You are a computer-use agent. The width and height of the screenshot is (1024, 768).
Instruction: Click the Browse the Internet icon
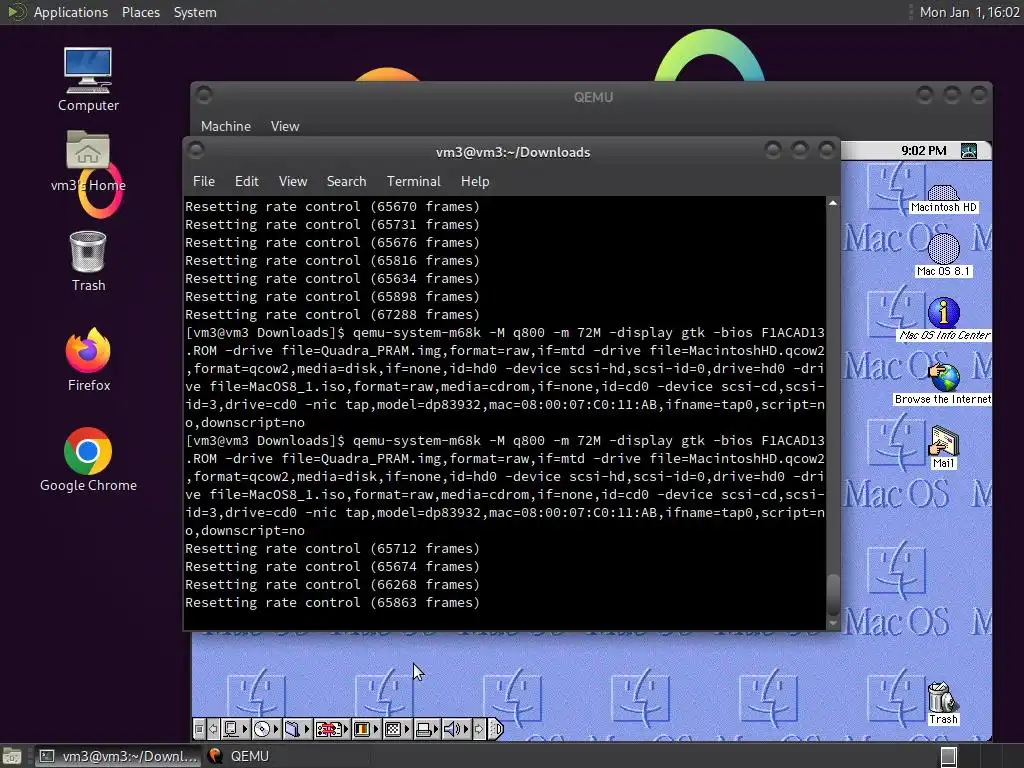pos(944,384)
